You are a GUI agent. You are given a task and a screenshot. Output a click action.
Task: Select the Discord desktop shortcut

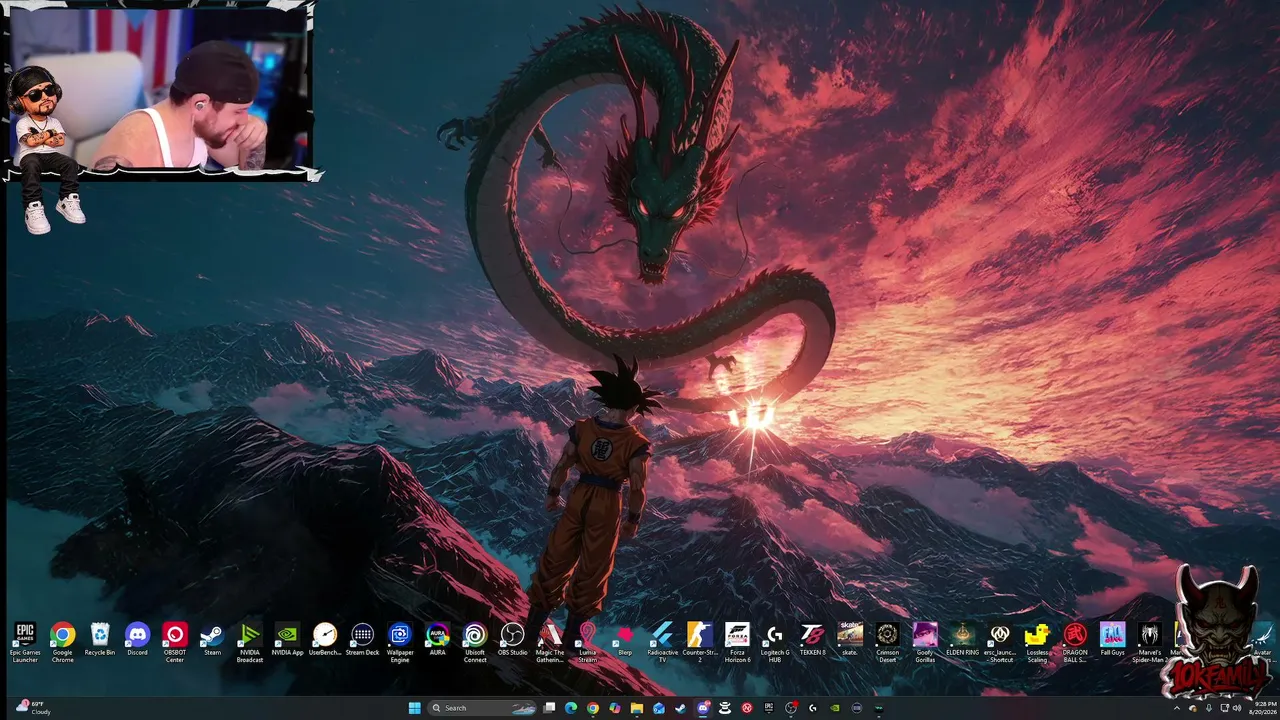pos(137,639)
